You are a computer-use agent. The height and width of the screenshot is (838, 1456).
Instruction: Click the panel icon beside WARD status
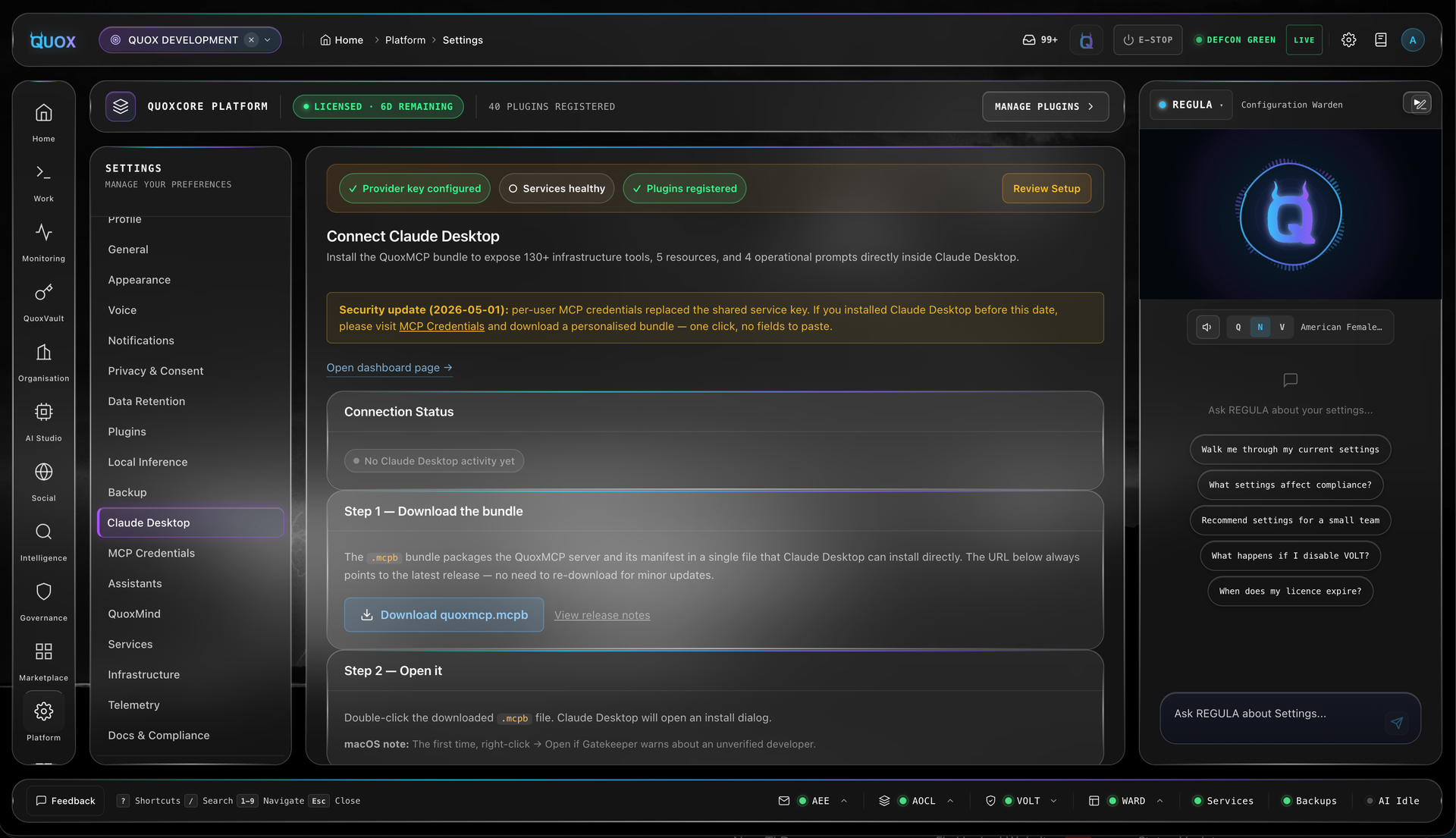click(x=1094, y=801)
